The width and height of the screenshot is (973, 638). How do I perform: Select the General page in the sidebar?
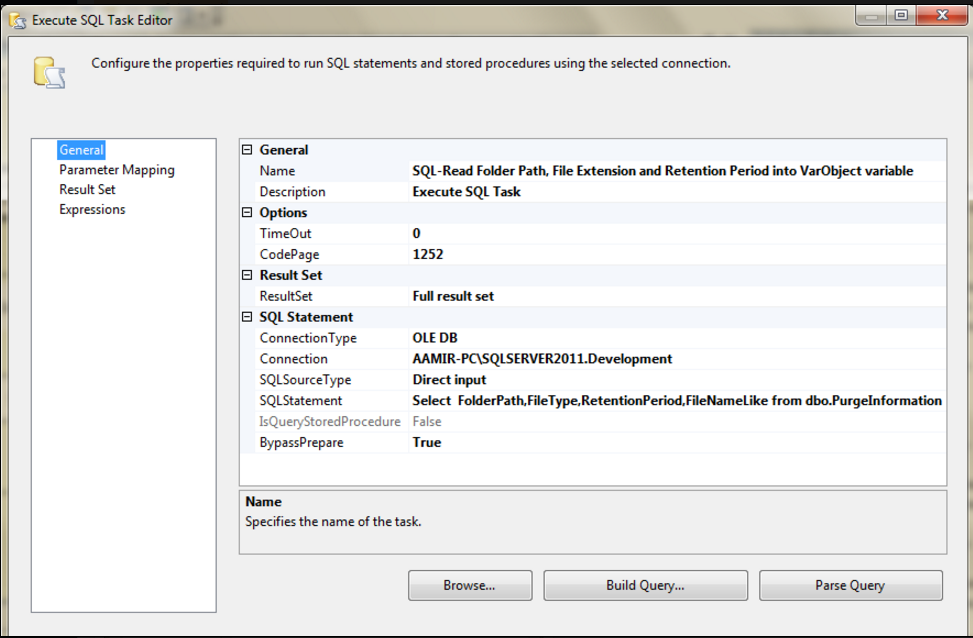(80, 149)
